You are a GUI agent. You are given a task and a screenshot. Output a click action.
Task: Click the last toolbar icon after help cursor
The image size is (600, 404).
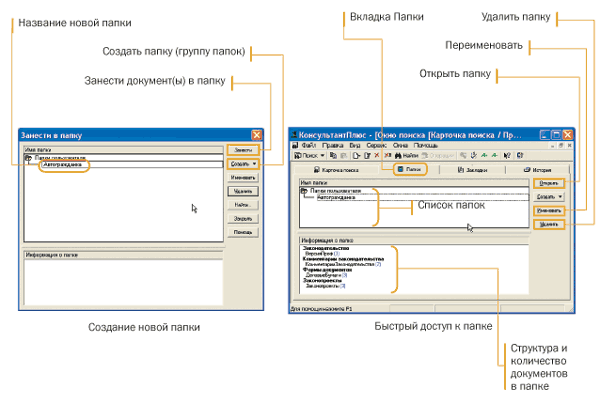(520, 155)
